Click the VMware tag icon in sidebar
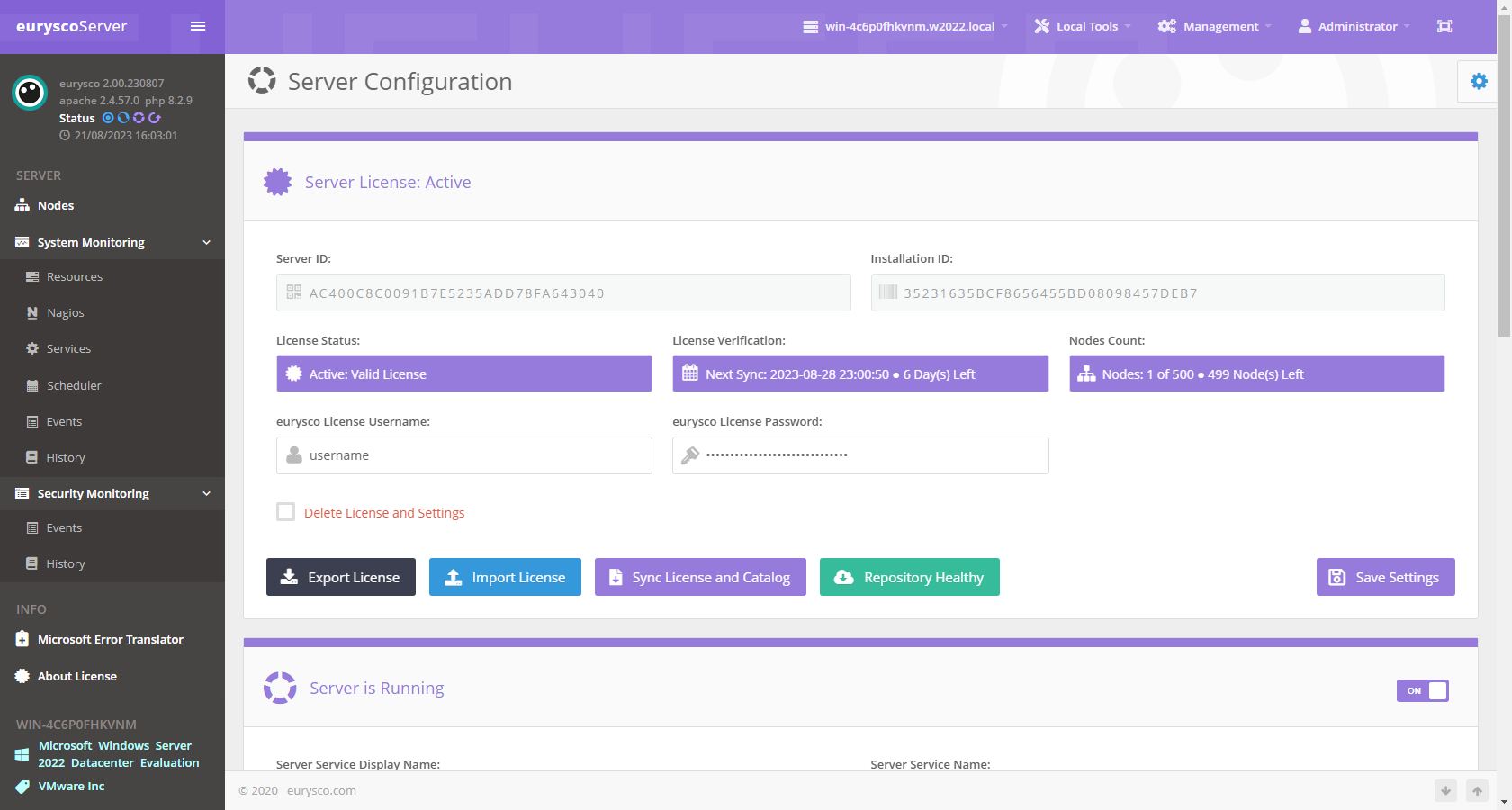Screen dimensions: 1512x810 click(22, 787)
